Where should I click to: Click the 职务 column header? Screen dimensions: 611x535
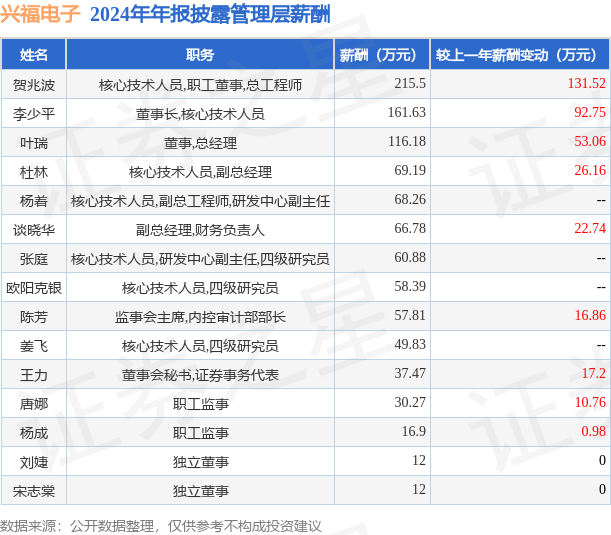click(x=200, y=55)
